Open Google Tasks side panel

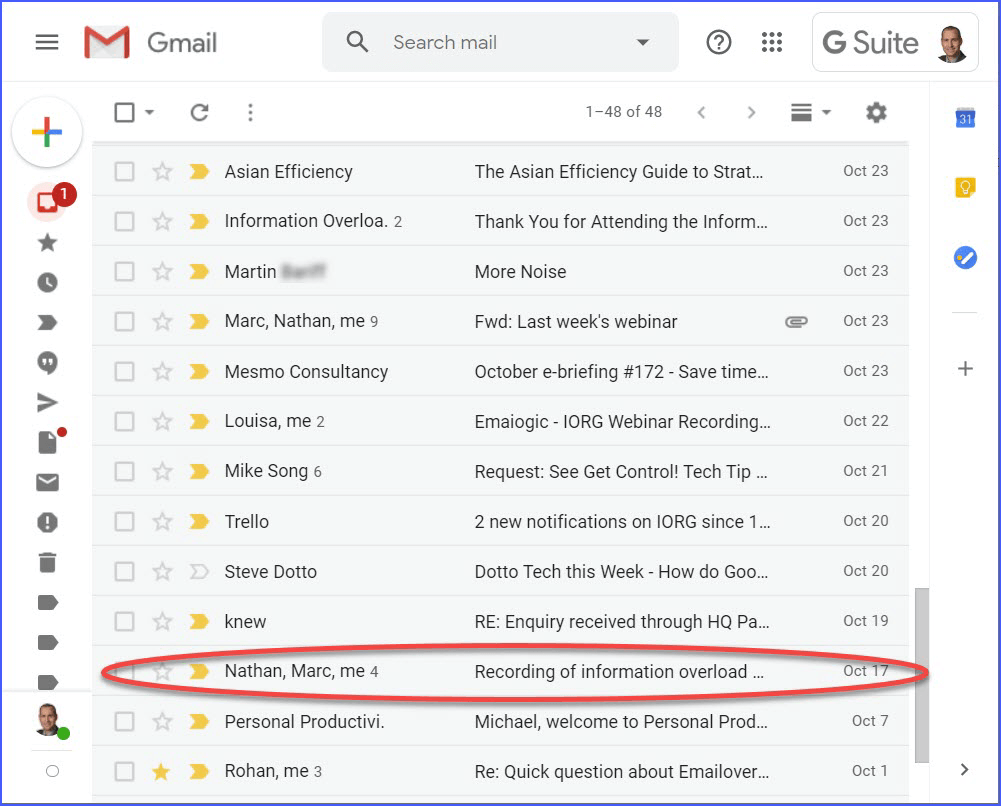[964, 258]
